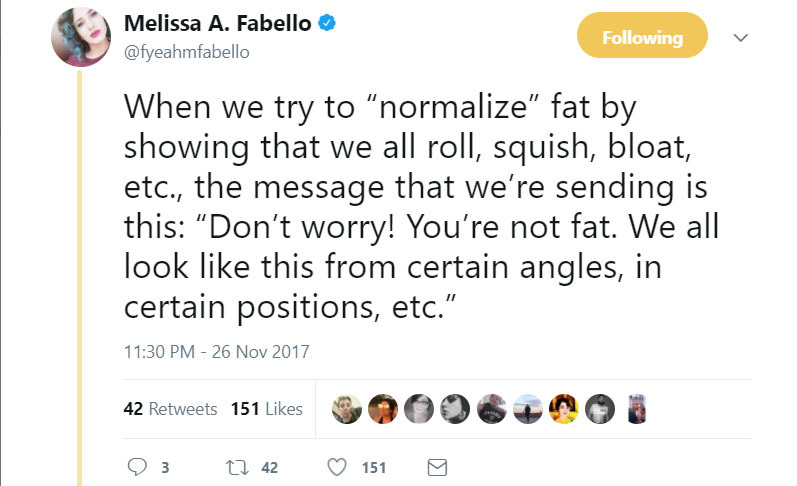Screen dimensions: 797x486
Task: Open grayscale liker avatar of person with glasses
Action: 419,409
